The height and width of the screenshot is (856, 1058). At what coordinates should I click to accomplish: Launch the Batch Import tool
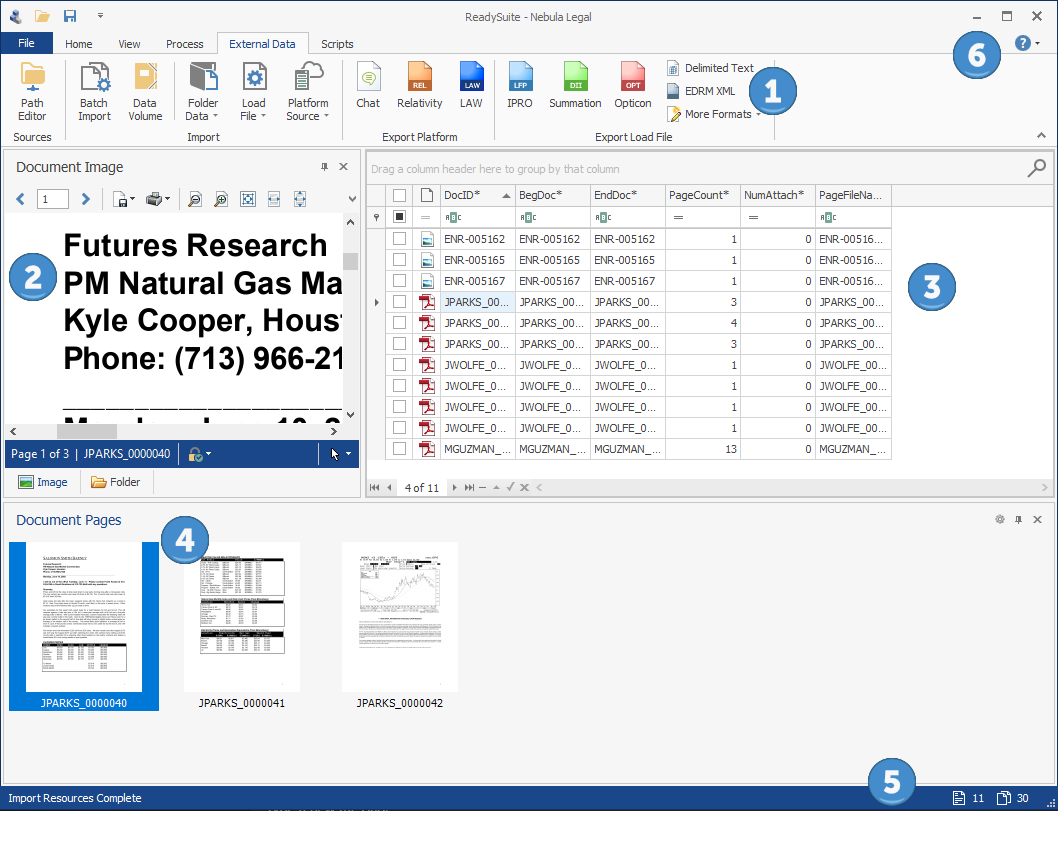(x=94, y=92)
